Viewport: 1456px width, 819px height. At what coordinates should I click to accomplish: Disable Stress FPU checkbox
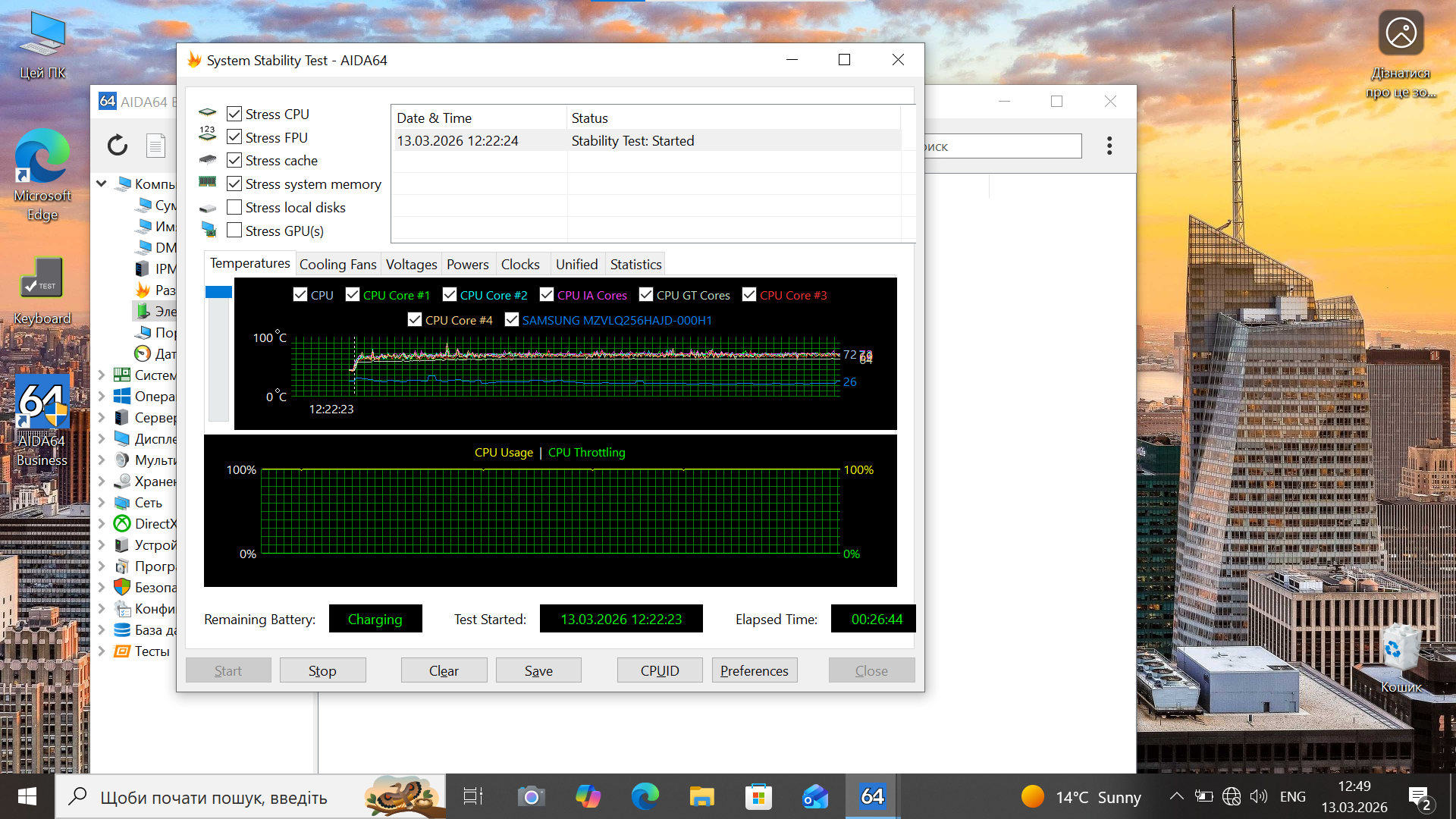click(234, 137)
